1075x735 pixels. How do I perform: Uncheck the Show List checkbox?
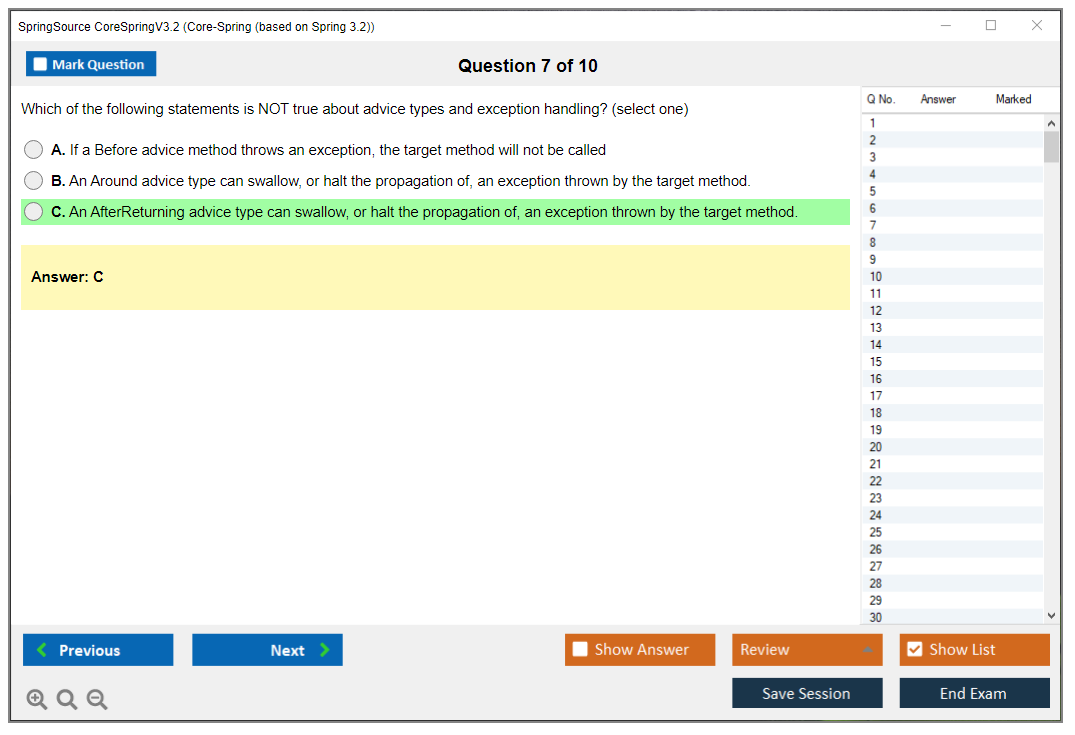(x=914, y=650)
